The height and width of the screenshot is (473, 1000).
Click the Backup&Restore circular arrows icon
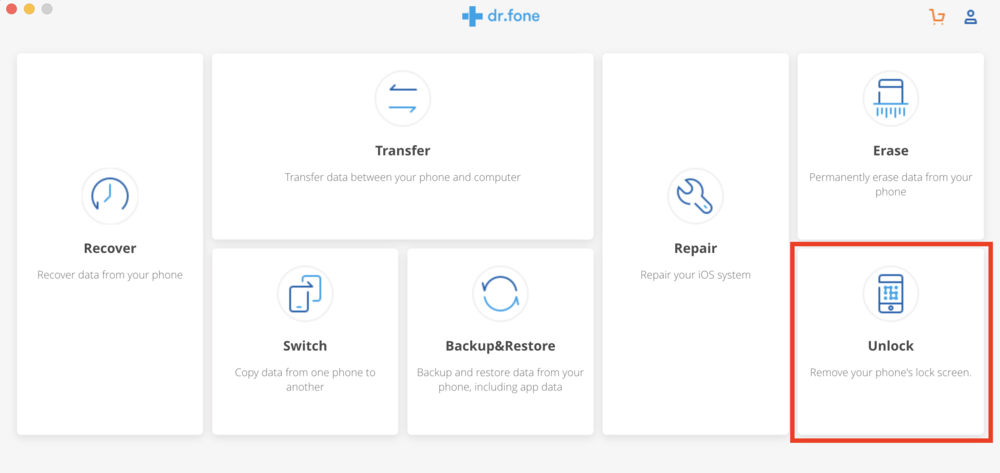pyautogui.click(x=500, y=293)
